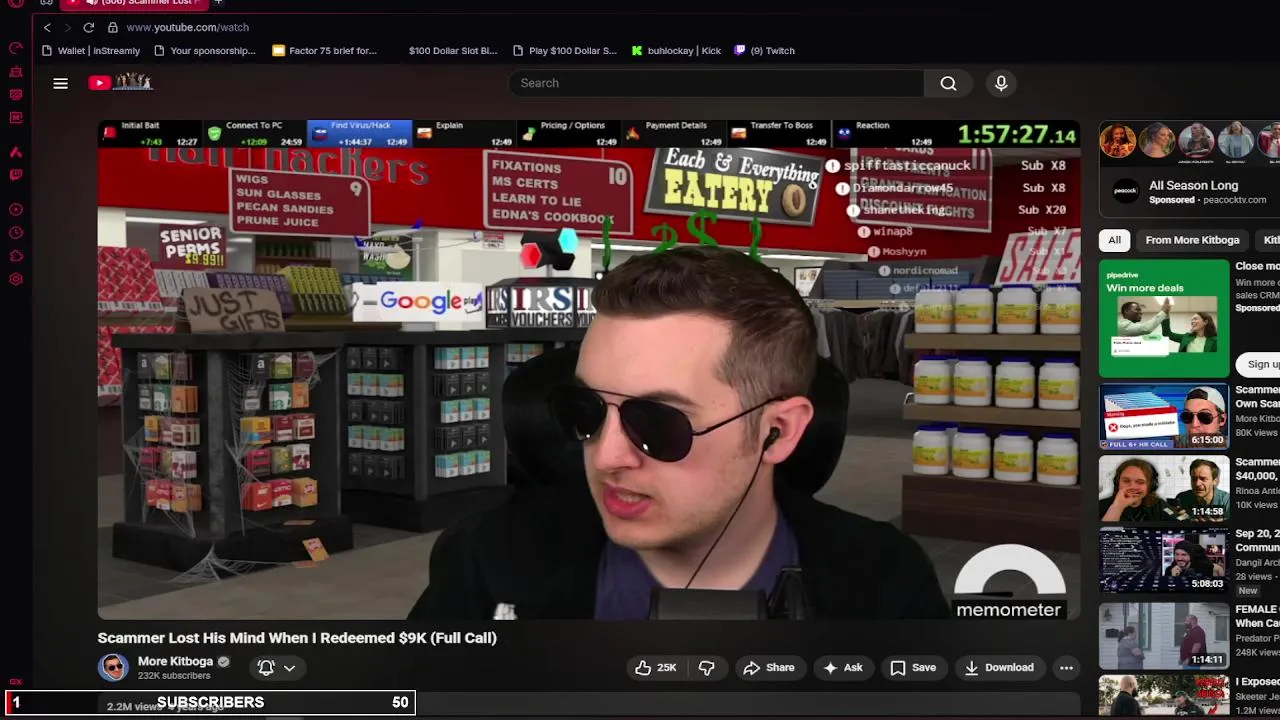Expand notification bell dropdown for channel

277,668
